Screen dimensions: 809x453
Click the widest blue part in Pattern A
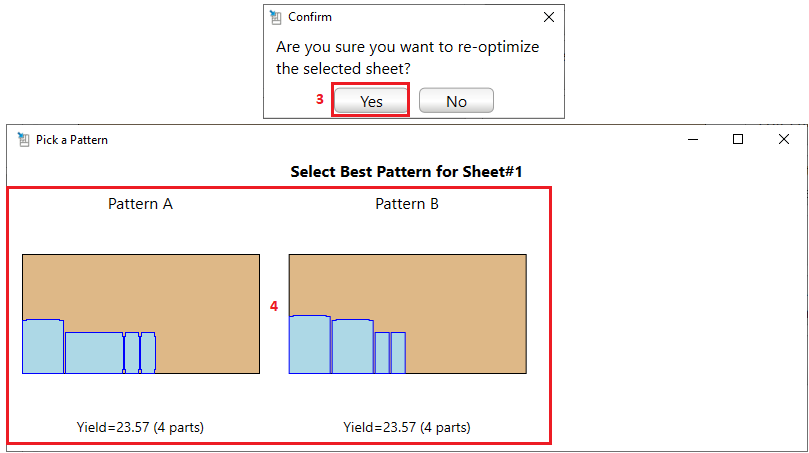click(94, 353)
